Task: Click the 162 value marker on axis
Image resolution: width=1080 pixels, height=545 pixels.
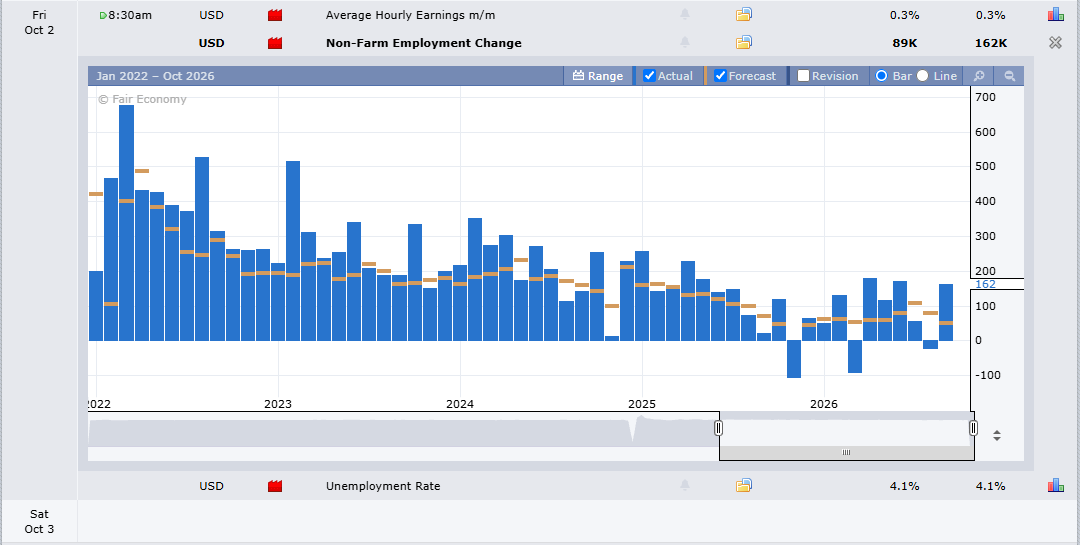Action: (985, 284)
